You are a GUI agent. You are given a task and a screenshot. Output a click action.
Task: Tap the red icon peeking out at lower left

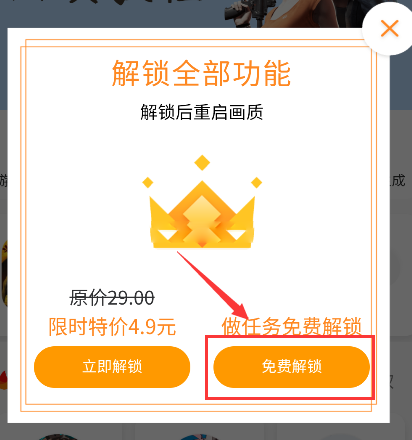pos(4,380)
